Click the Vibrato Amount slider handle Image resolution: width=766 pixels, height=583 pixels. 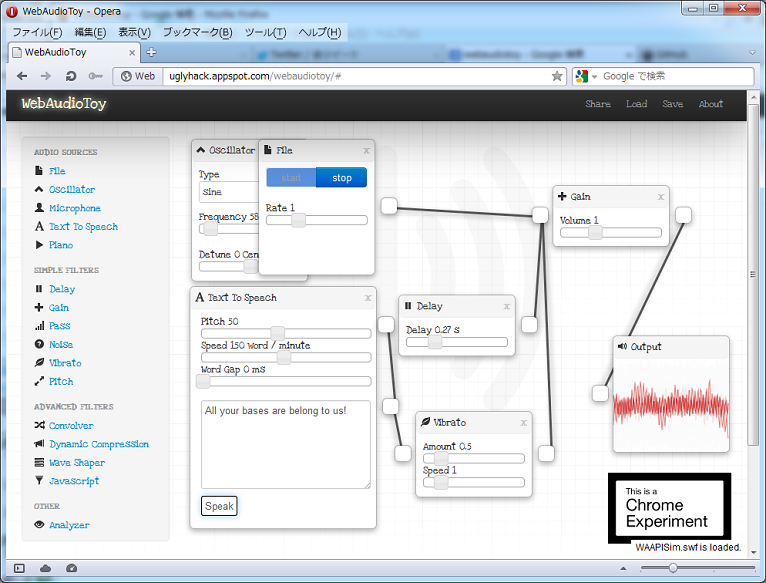click(x=441, y=458)
